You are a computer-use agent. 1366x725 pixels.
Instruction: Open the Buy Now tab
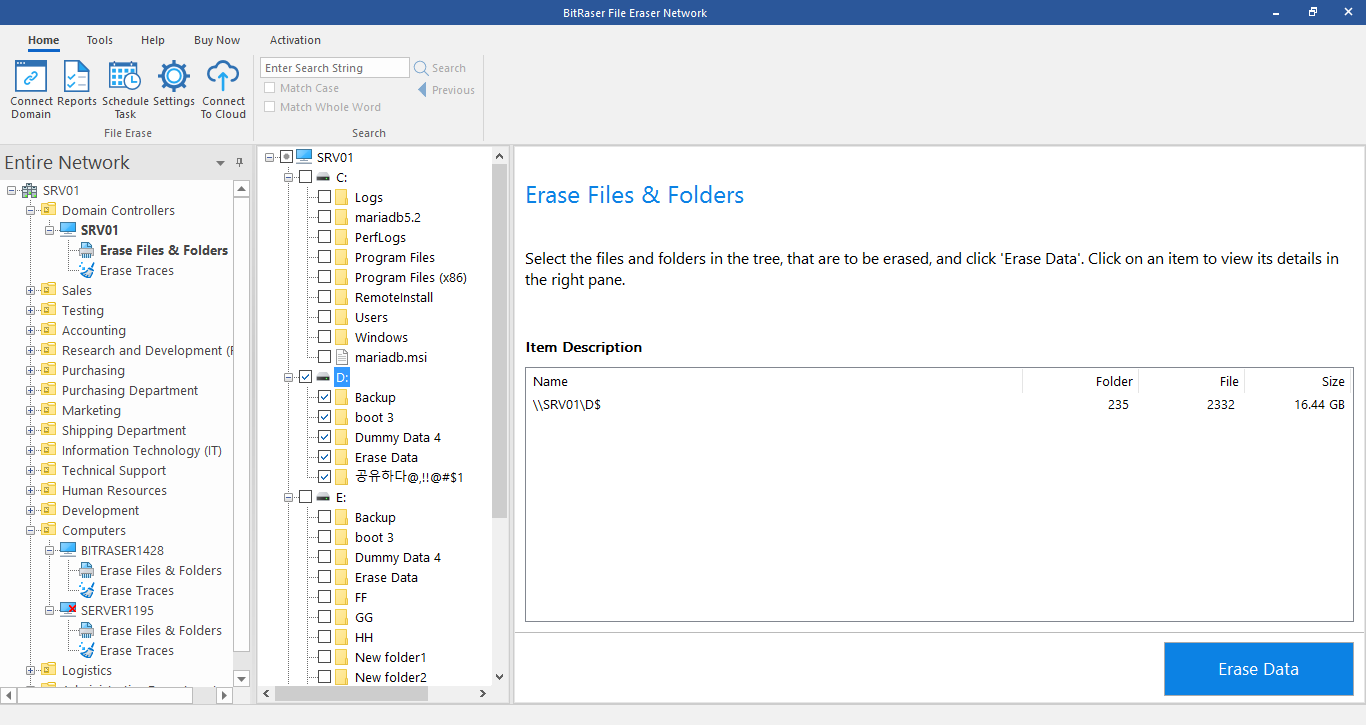(x=217, y=40)
